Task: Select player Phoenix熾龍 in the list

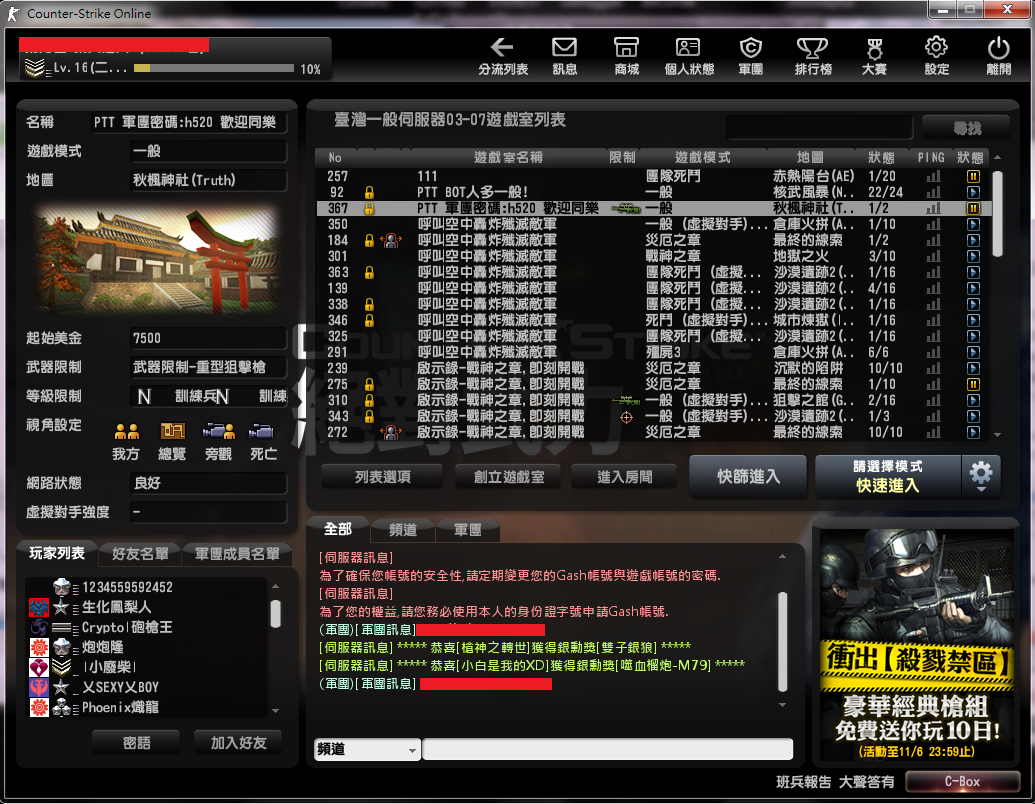Action: pos(147,707)
